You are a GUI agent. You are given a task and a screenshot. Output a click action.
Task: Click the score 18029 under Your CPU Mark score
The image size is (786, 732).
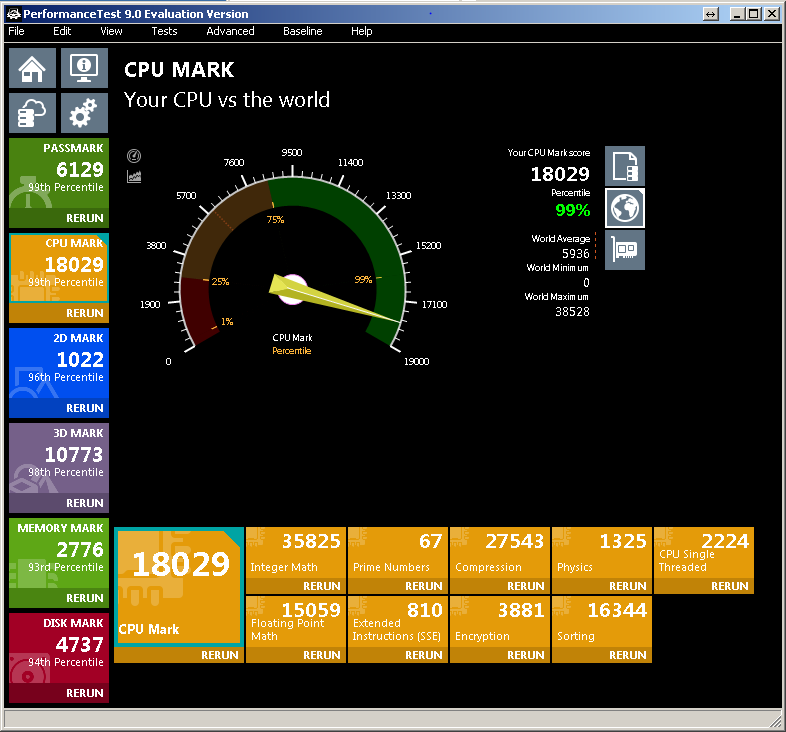(x=560, y=174)
